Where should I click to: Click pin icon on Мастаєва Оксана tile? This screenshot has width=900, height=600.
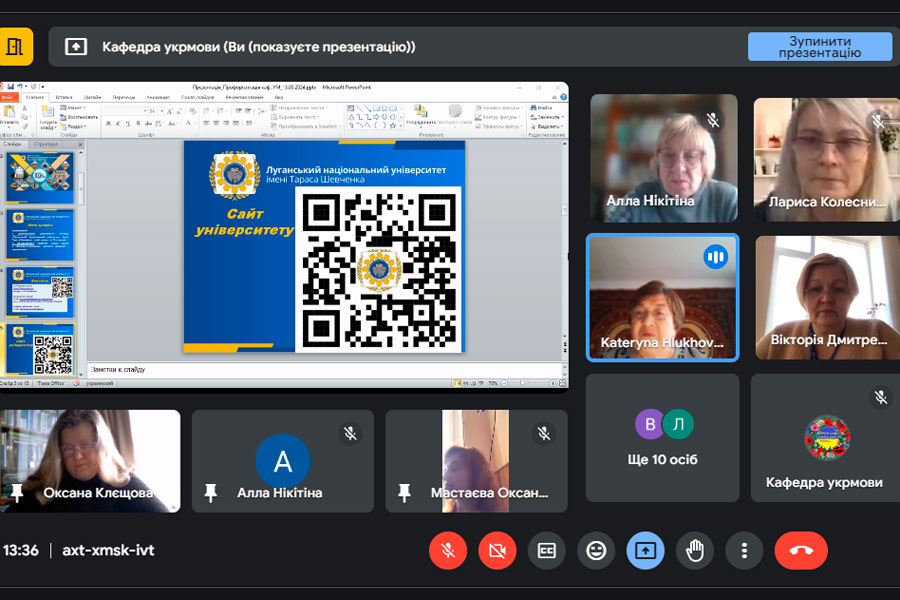point(404,492)
